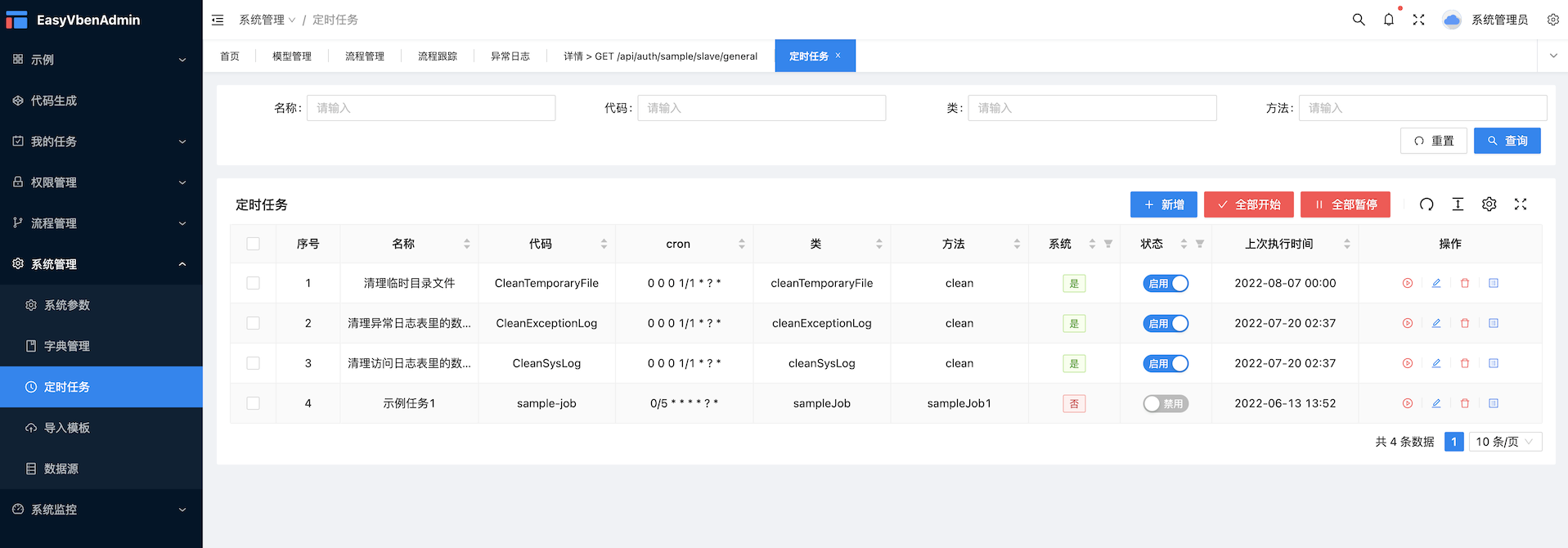Open table column settings gear
1568x548 pixels.
point(1489,204)
